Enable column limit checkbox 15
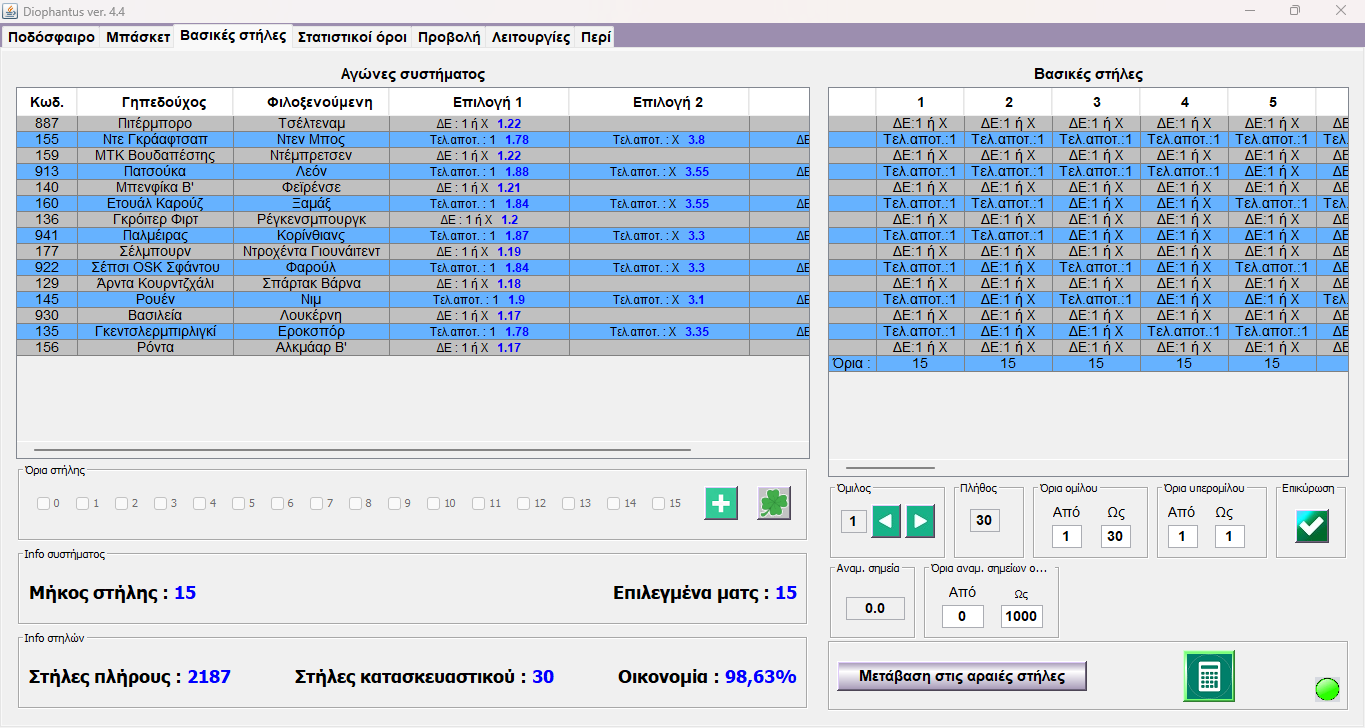1365x728 pixels. point(658,503)
